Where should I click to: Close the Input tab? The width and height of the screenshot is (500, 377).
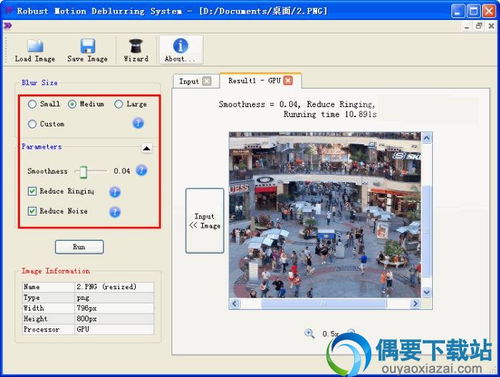point(207,81)
